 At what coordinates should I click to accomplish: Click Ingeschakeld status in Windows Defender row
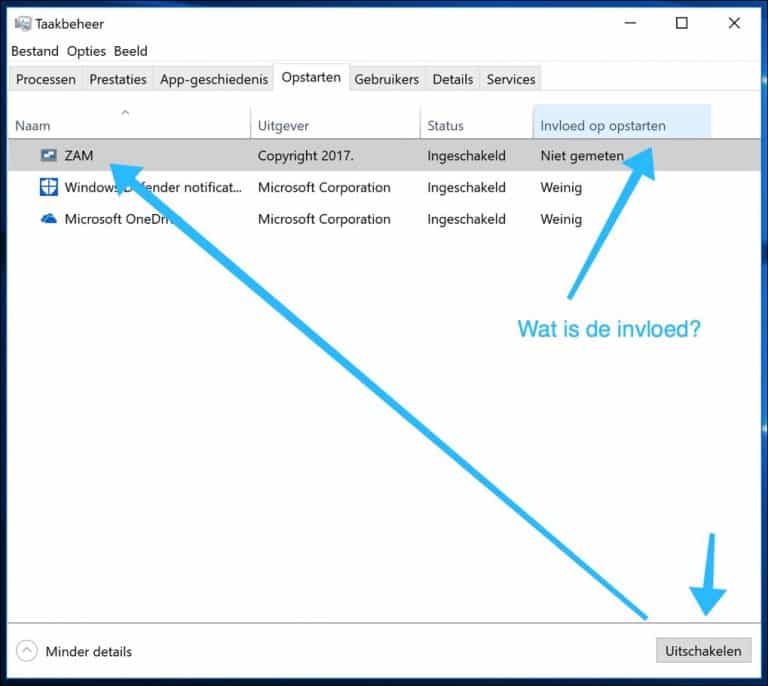[466, 187]
